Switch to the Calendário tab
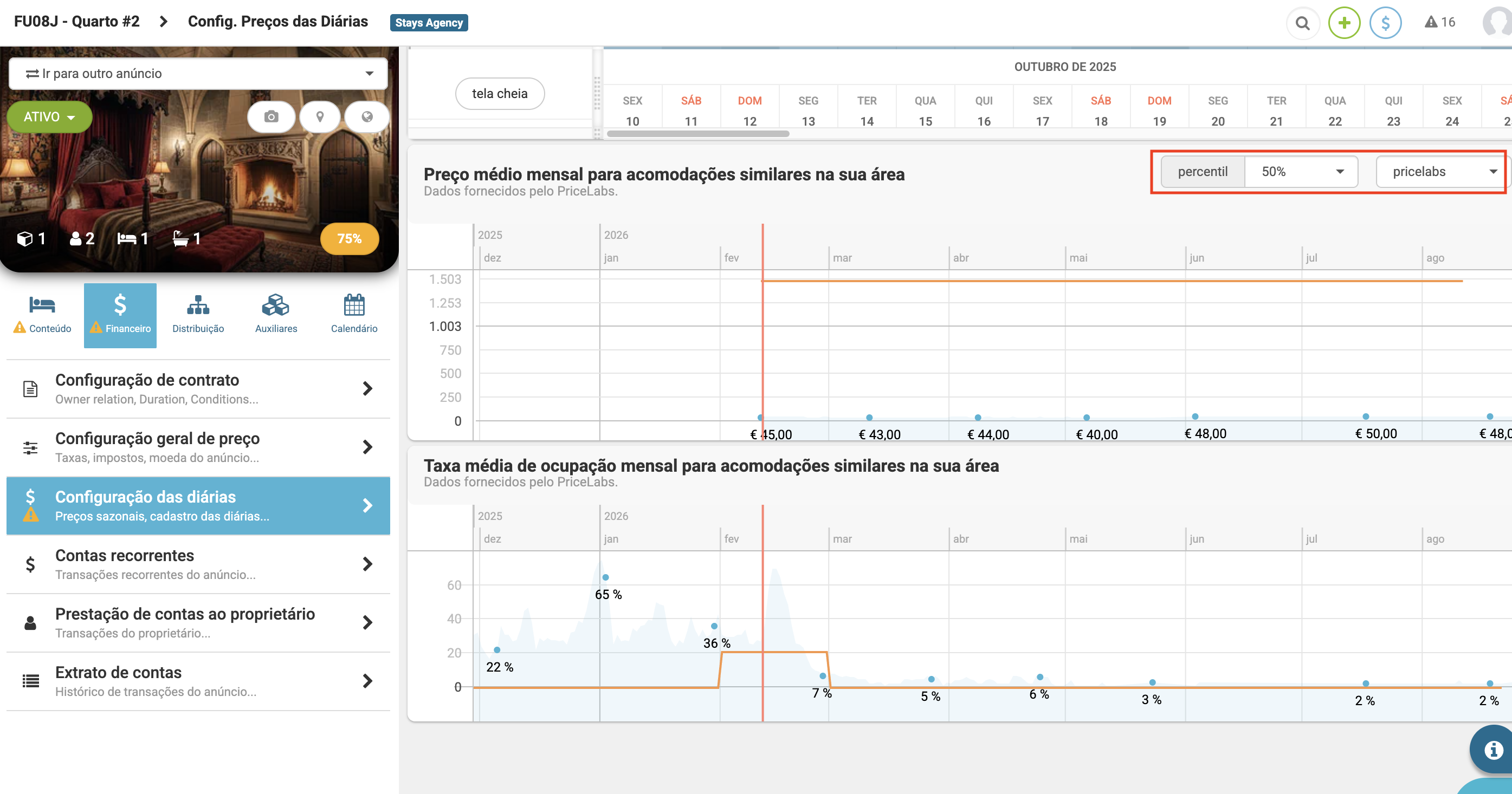1512x794 pixels. [354, 314]
